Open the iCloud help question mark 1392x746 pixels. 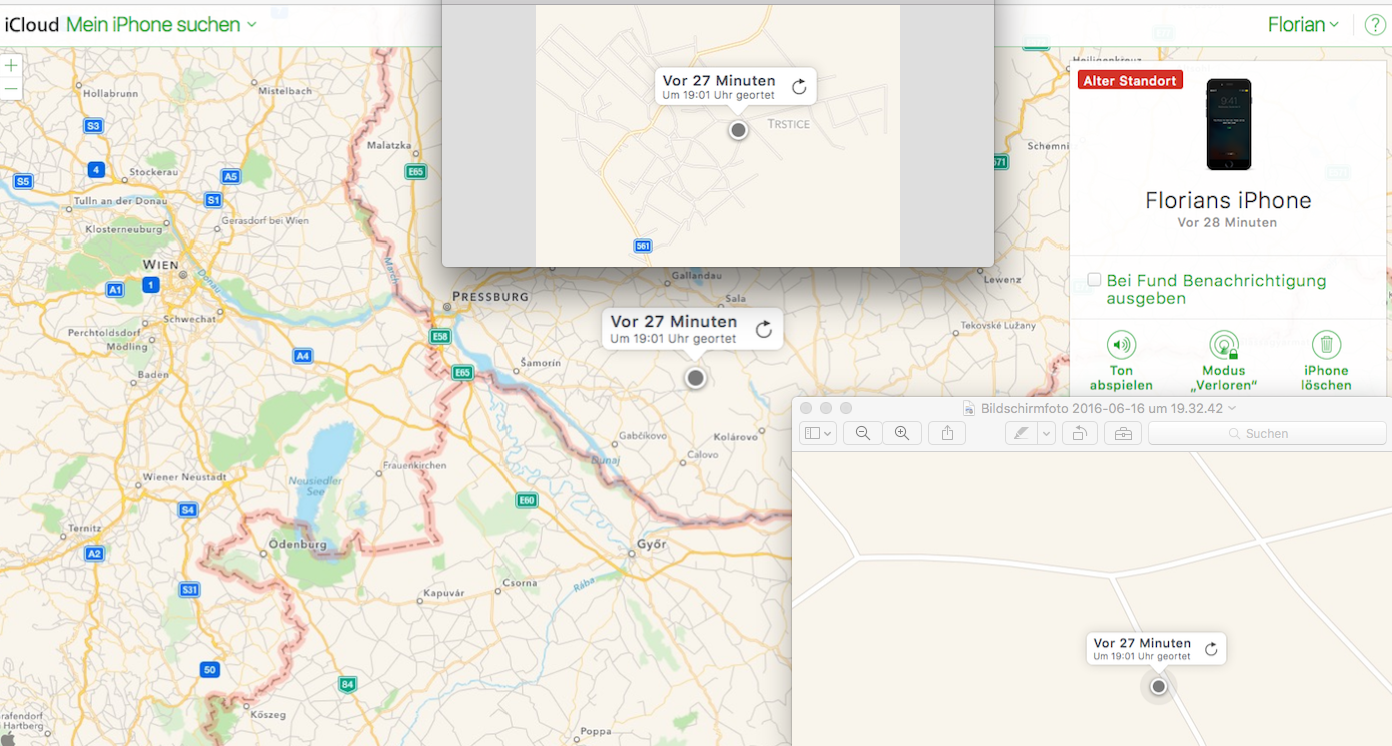(1374, 25)
